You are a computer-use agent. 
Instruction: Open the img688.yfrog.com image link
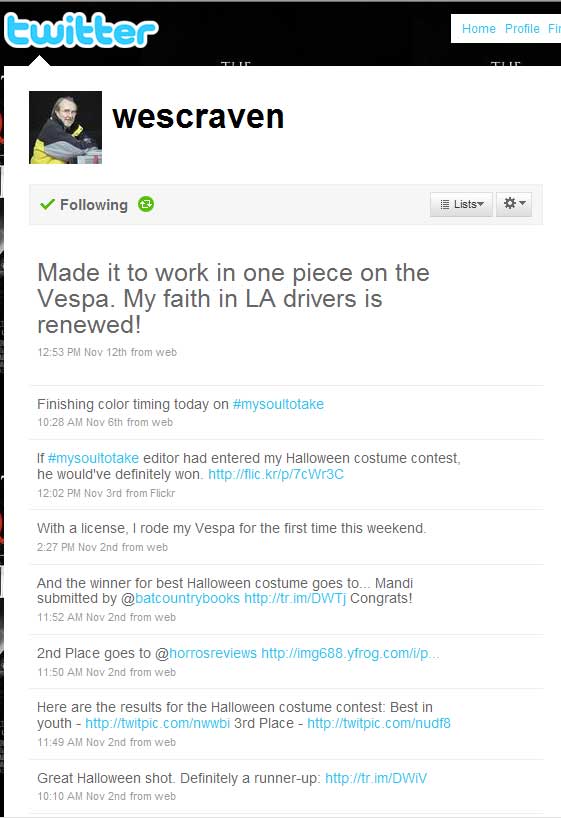pyautogui.click(x=350, y=653)
